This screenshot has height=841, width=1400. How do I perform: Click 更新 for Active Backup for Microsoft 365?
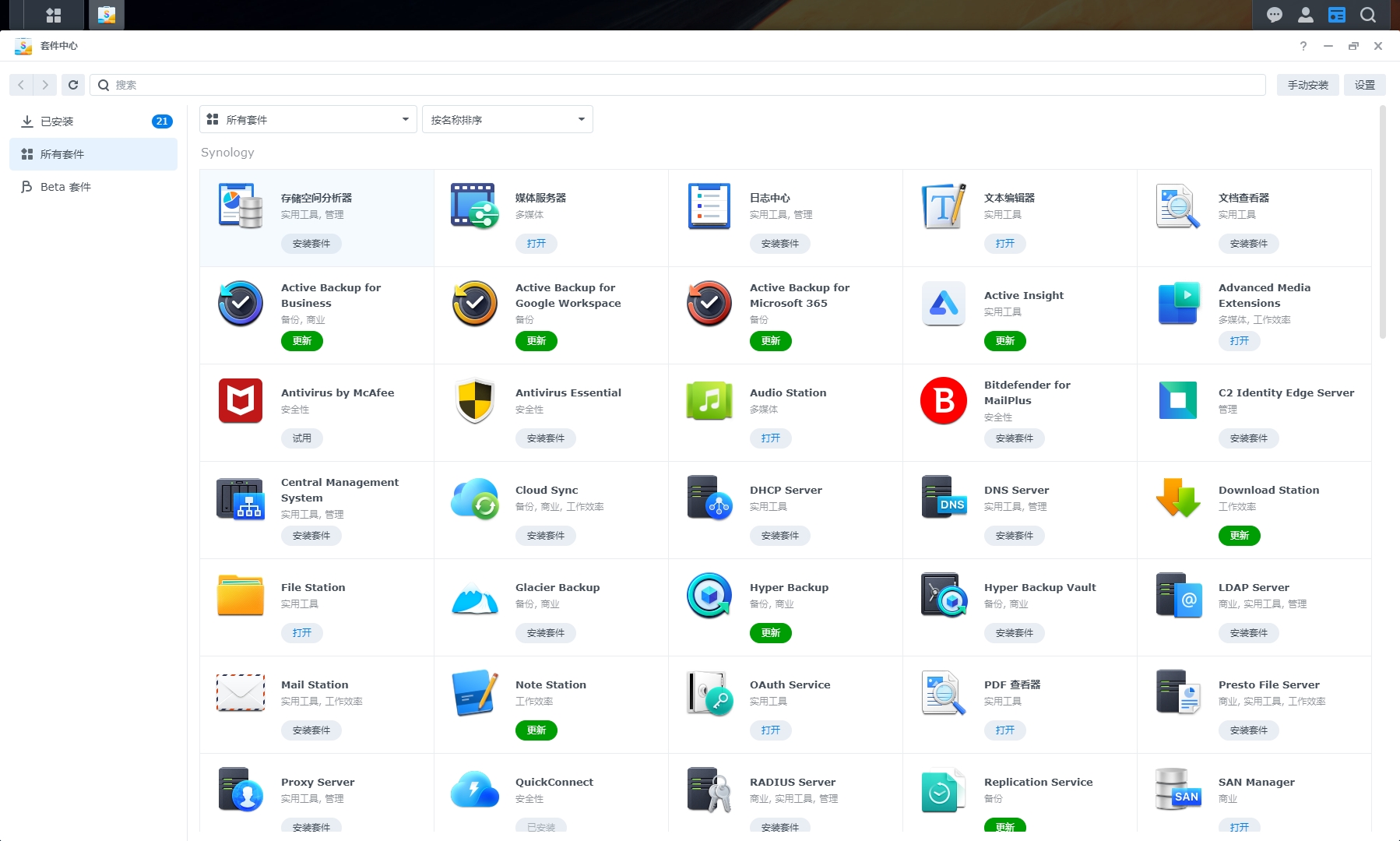pos(771,341)
